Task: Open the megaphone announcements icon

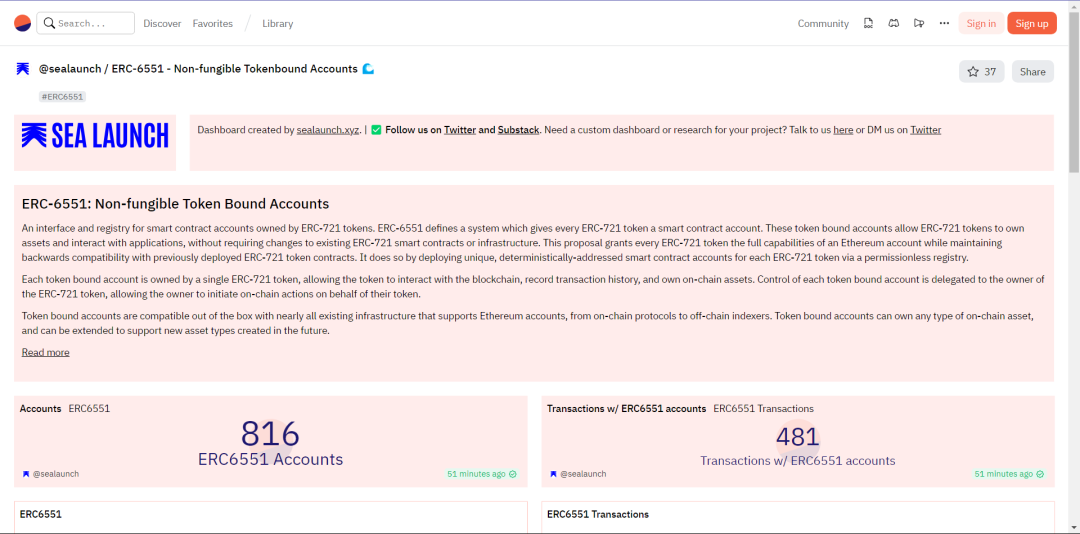Action: pyautogui.click(x=918, y=23)
